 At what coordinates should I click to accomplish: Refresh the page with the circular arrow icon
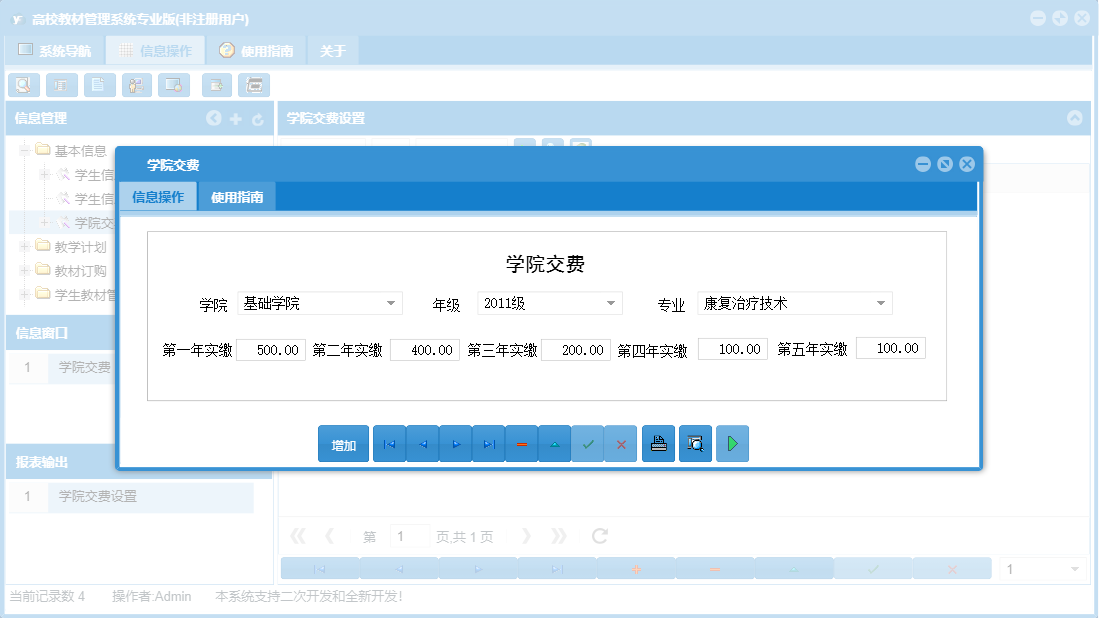pos(599,535)
